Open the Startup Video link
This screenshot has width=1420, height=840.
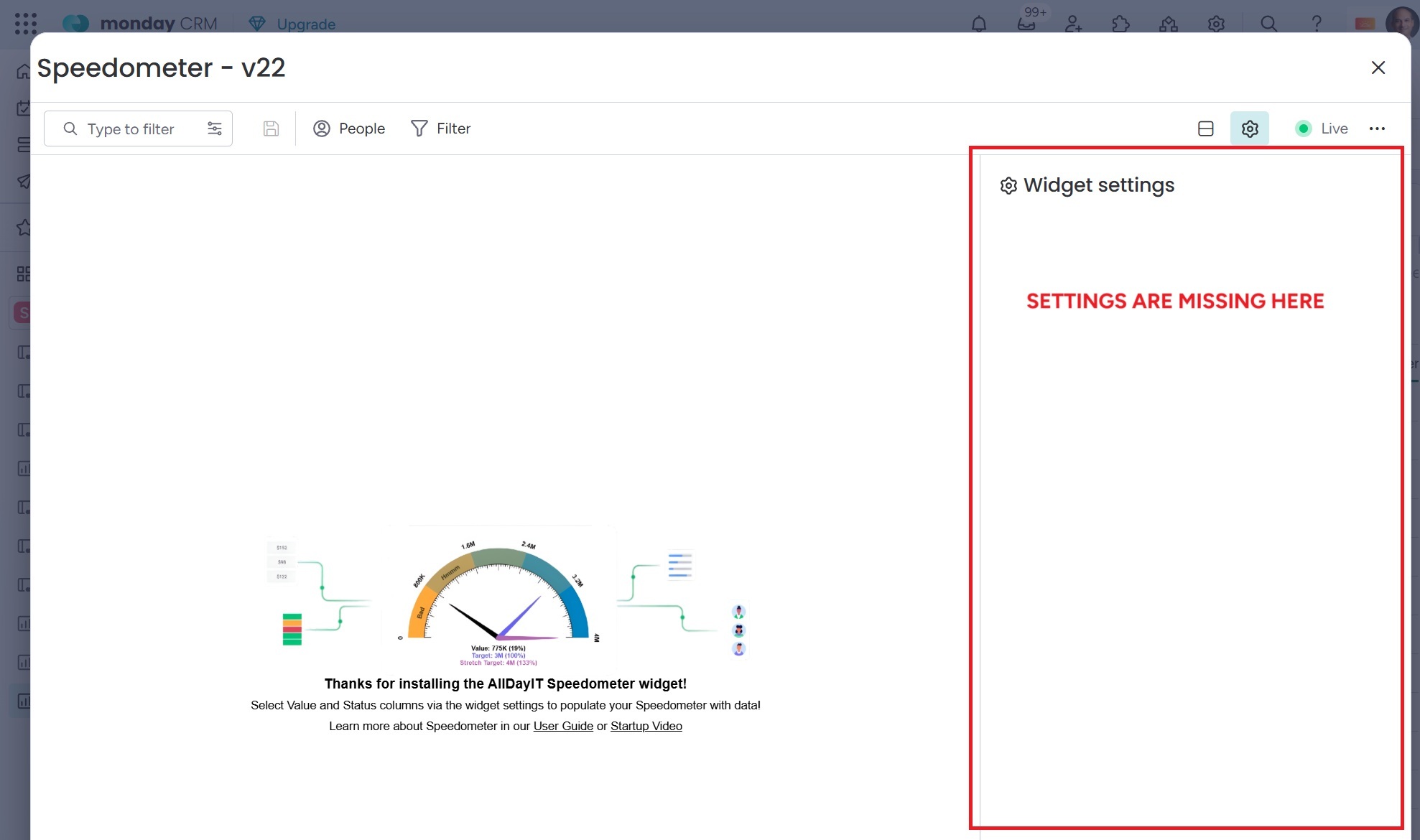(x=646, y=726)
